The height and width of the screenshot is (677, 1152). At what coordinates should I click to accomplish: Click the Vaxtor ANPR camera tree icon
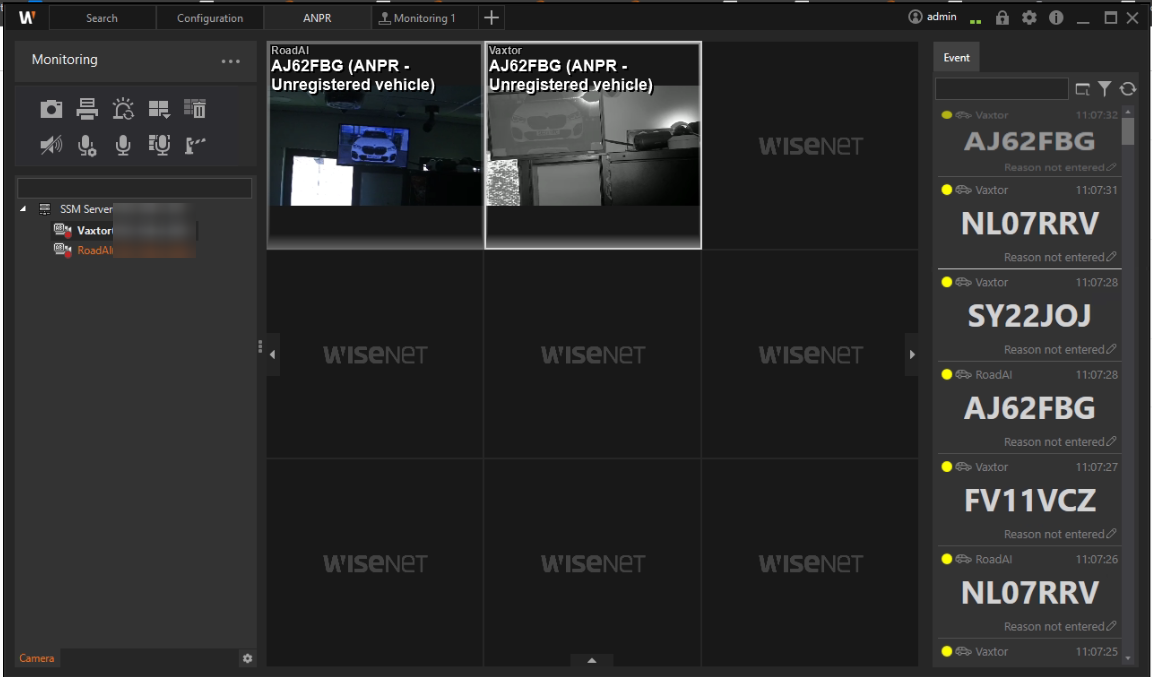62,231
